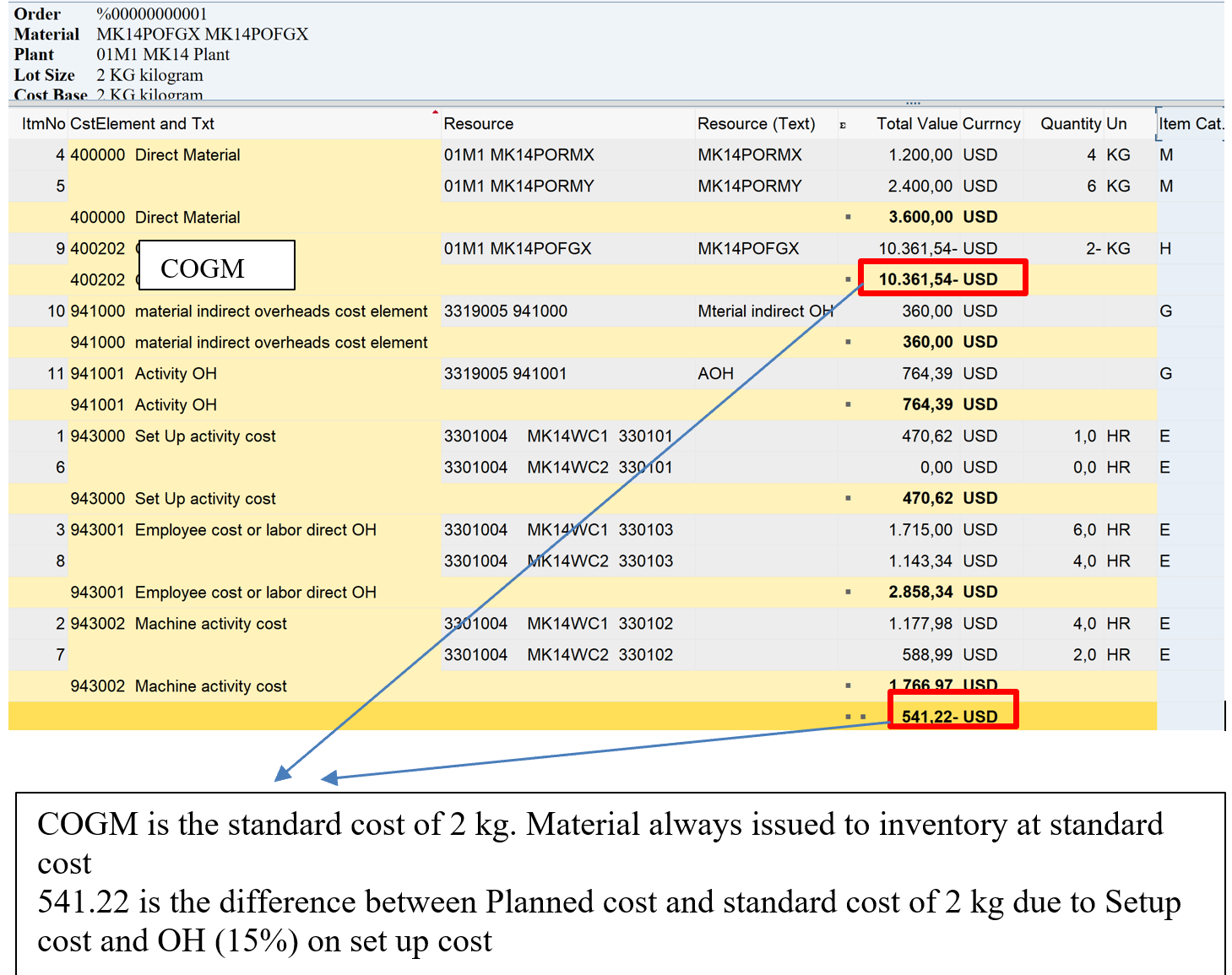Collapse the 360,00 material indirect overheads subtotal
Image resolution: width=1232 pixels, height=975 pixels.
[x=848, y=342]
